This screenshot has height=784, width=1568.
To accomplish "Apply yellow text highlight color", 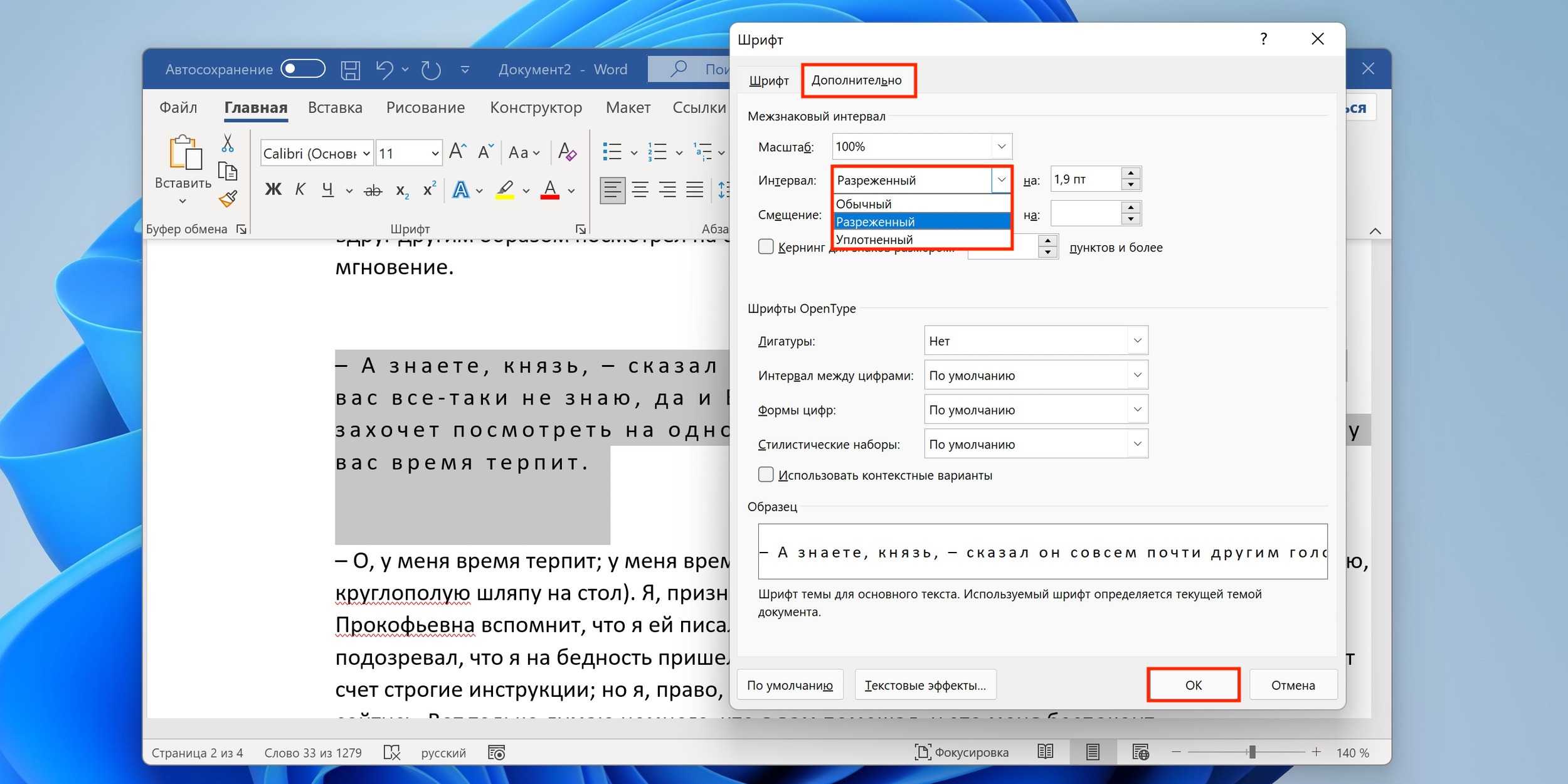I will coord(505,189).
